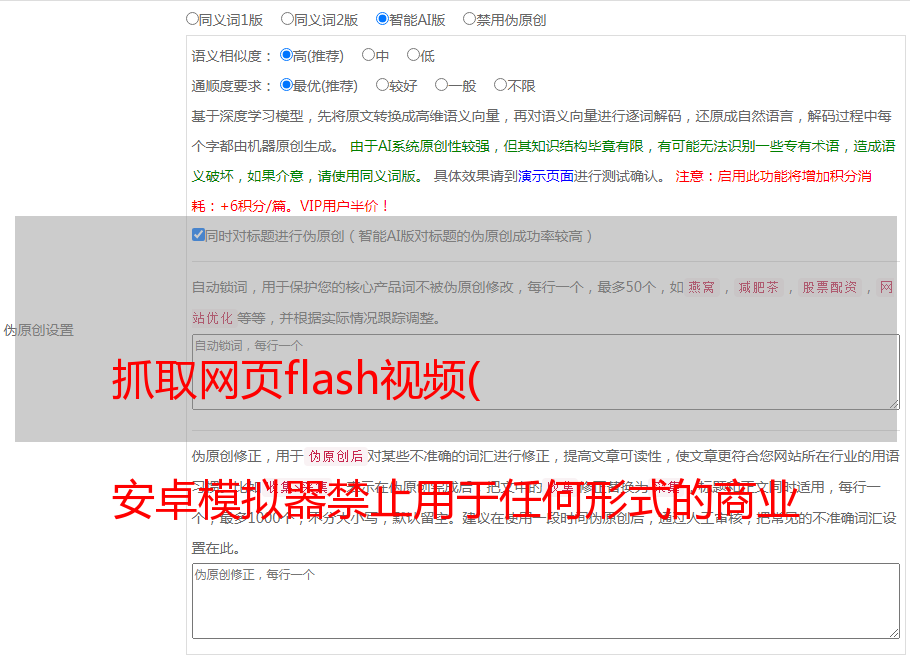Select 禁用伪原创 radio option
911x658 pixels.
[469, 19]
